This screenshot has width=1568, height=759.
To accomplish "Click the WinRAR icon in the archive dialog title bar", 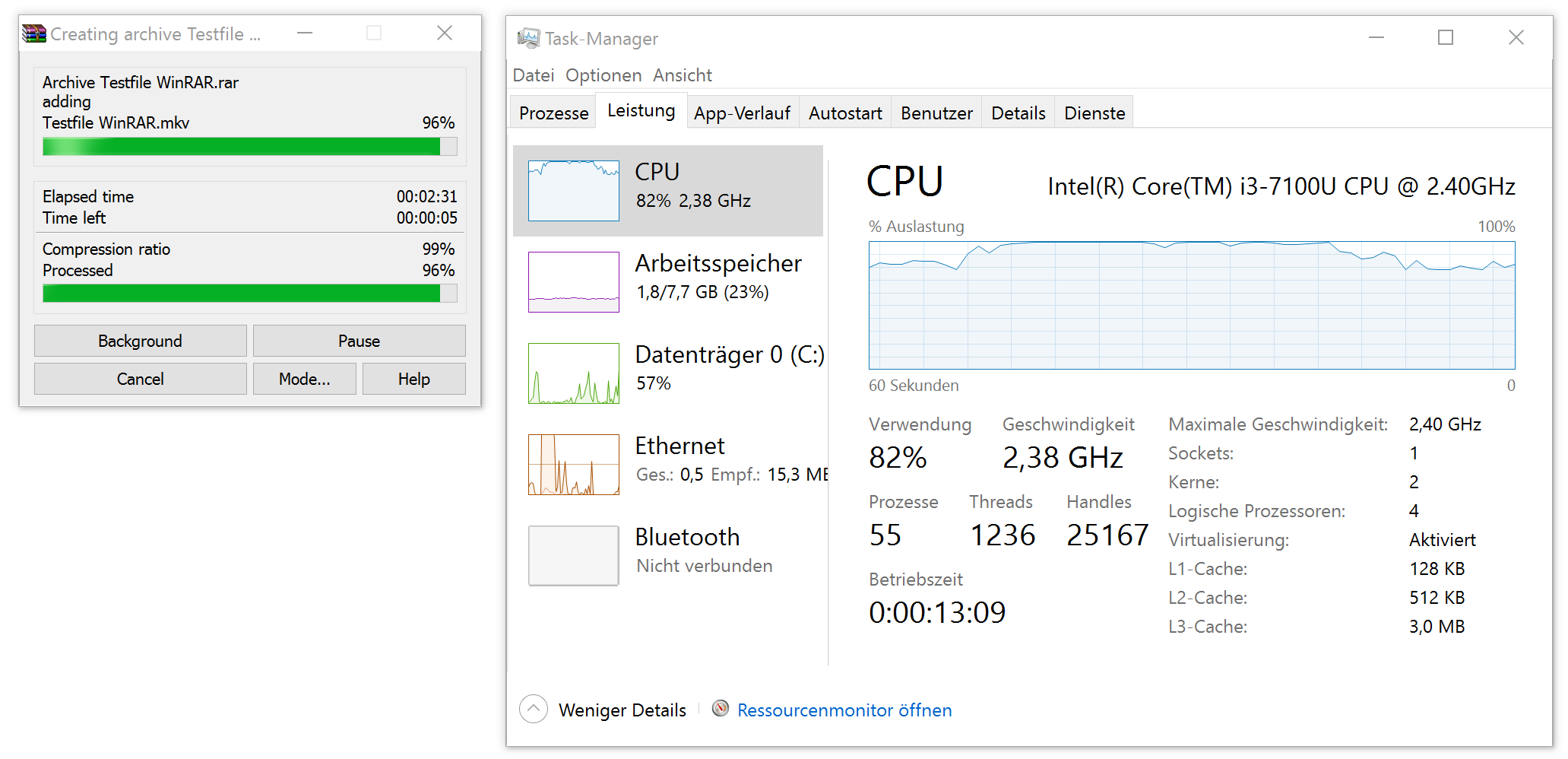I will pyautogui.click(x=34, y=33).
